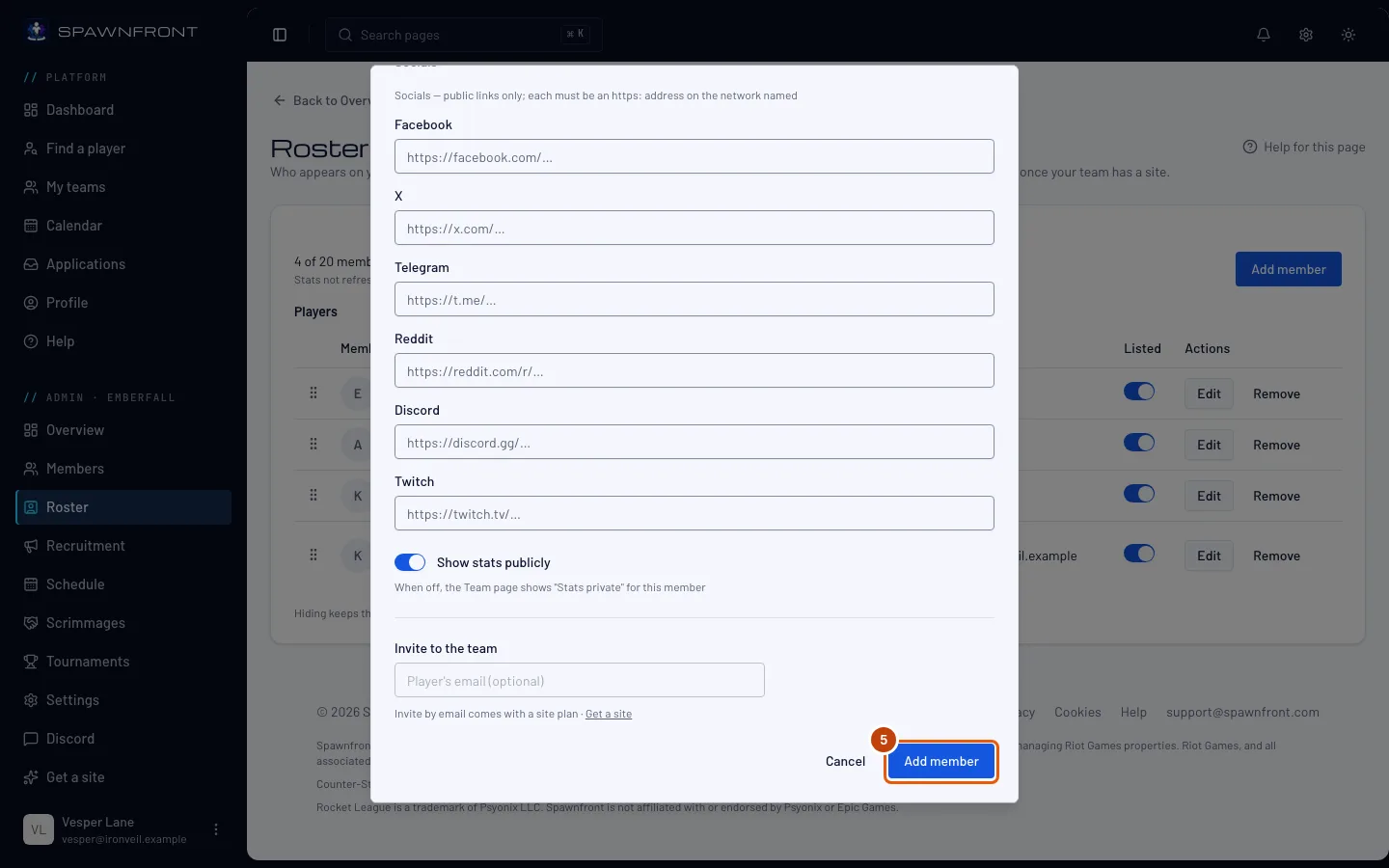
Task: Open Help for this page link
Action: [x=1304, y=147]
